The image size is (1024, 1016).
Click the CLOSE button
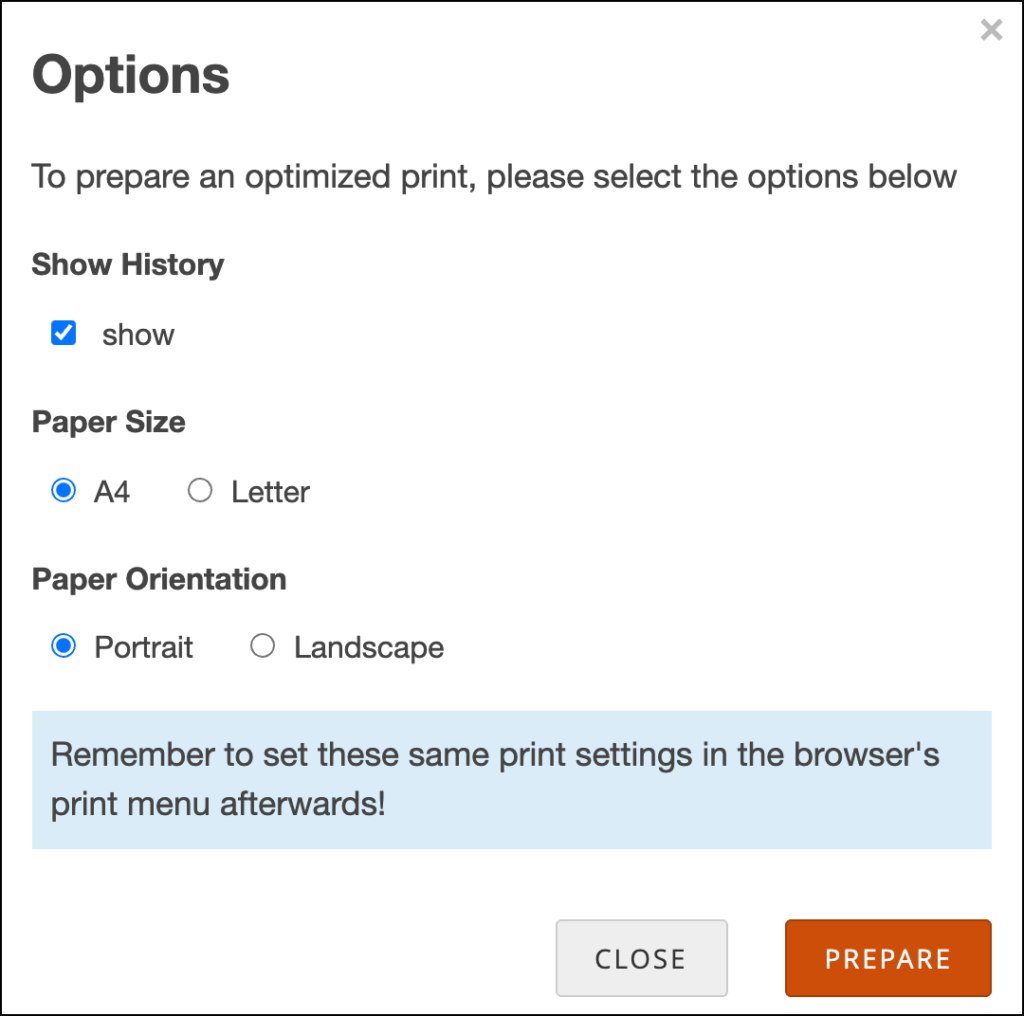[x=641, y=957]
